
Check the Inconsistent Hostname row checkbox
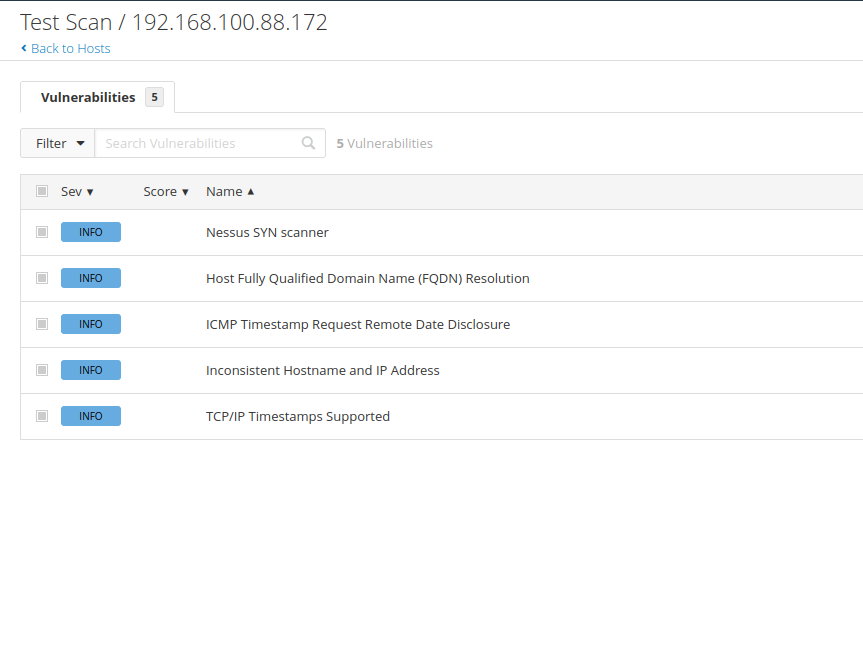pos(42,370)
